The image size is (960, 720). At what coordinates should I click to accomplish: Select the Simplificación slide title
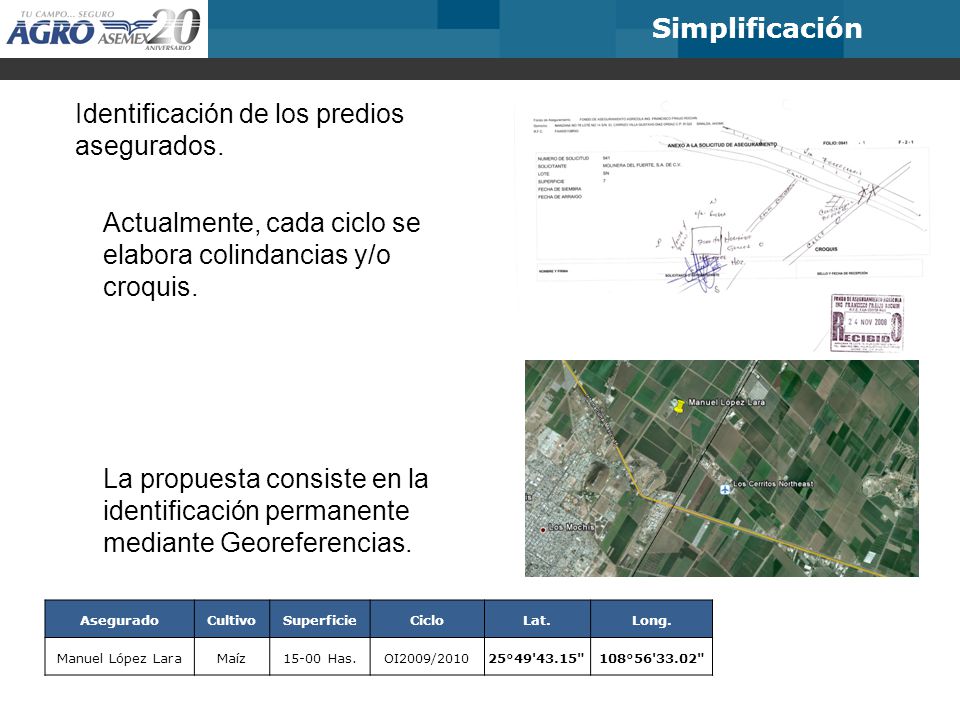[757, 29]
